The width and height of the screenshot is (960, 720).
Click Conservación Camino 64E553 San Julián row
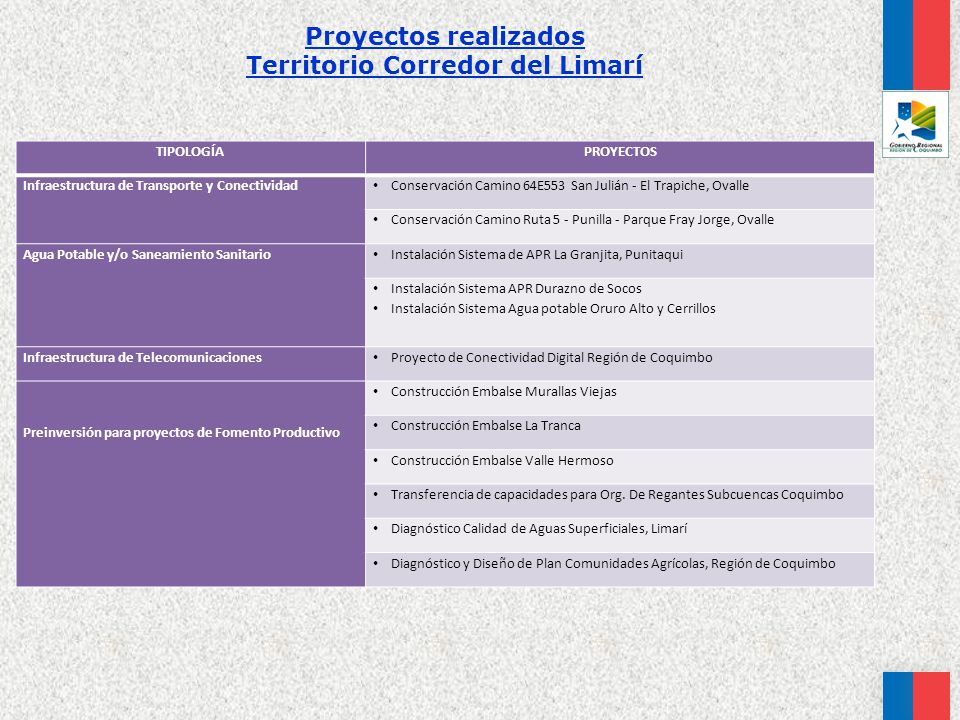pyautogui.click(x=620, y=192)
